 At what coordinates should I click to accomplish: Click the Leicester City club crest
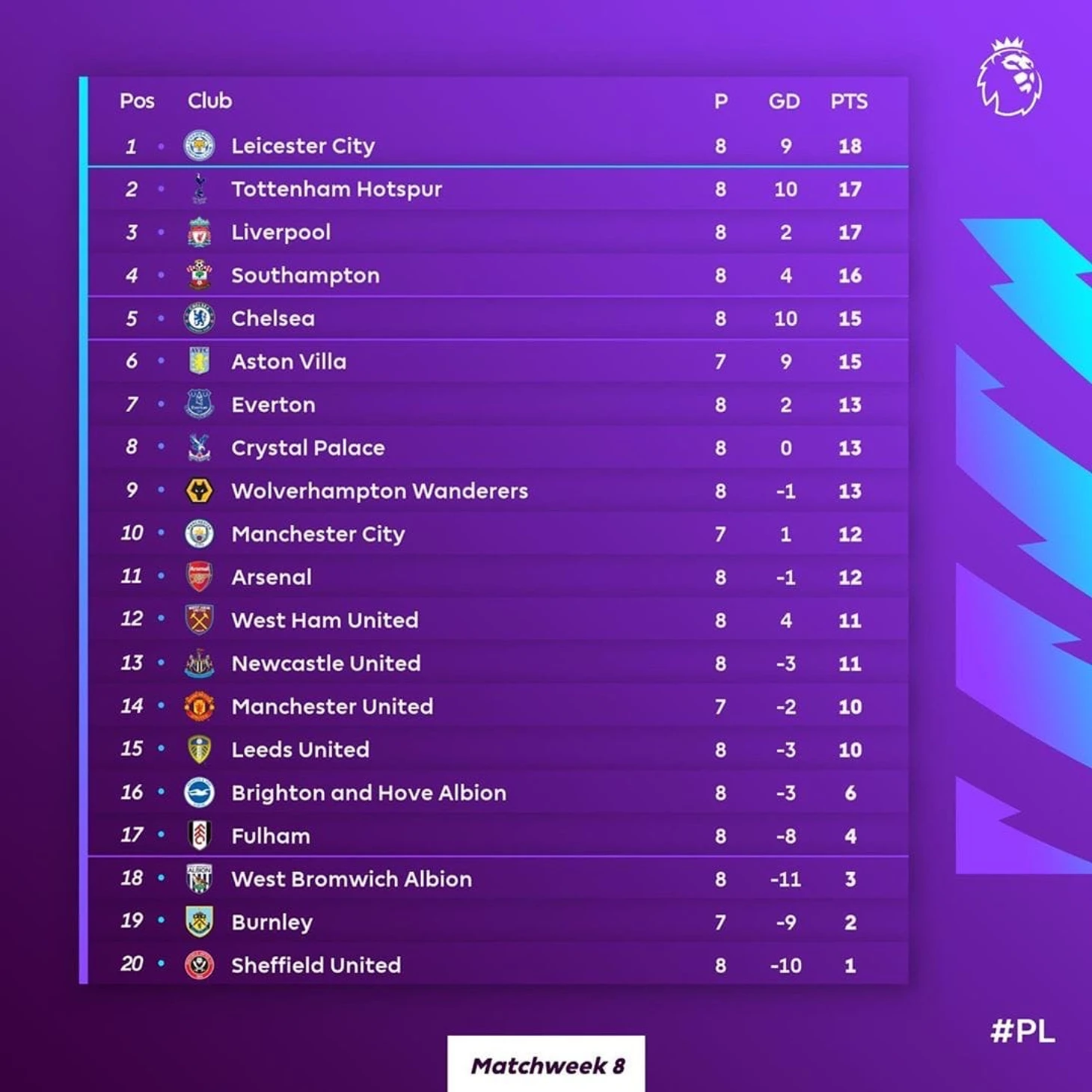point(199,145)
